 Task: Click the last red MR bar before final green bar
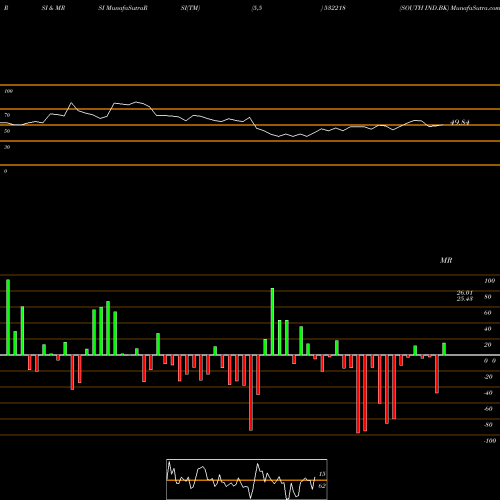[x=437, y=374]
